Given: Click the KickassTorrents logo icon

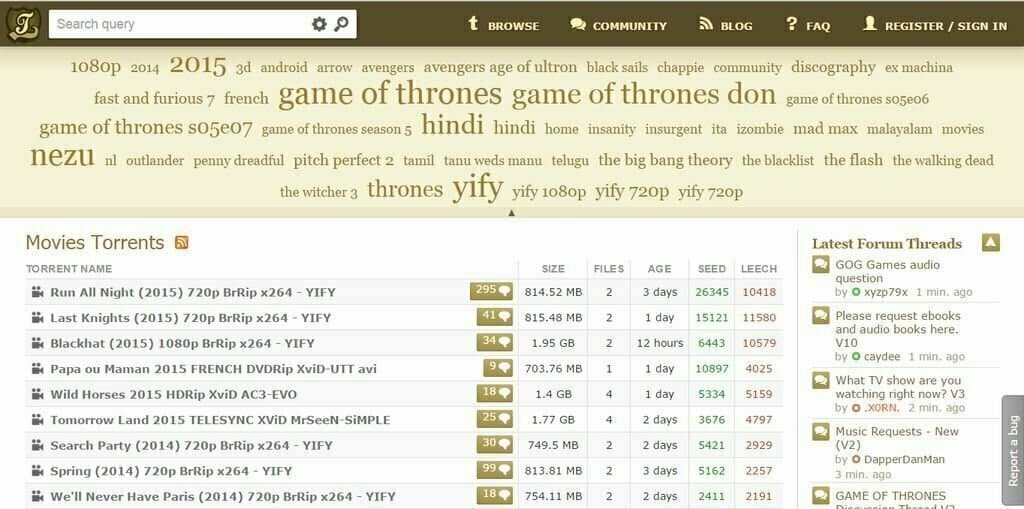Looking at the screenshot, I should click(24, 24).
